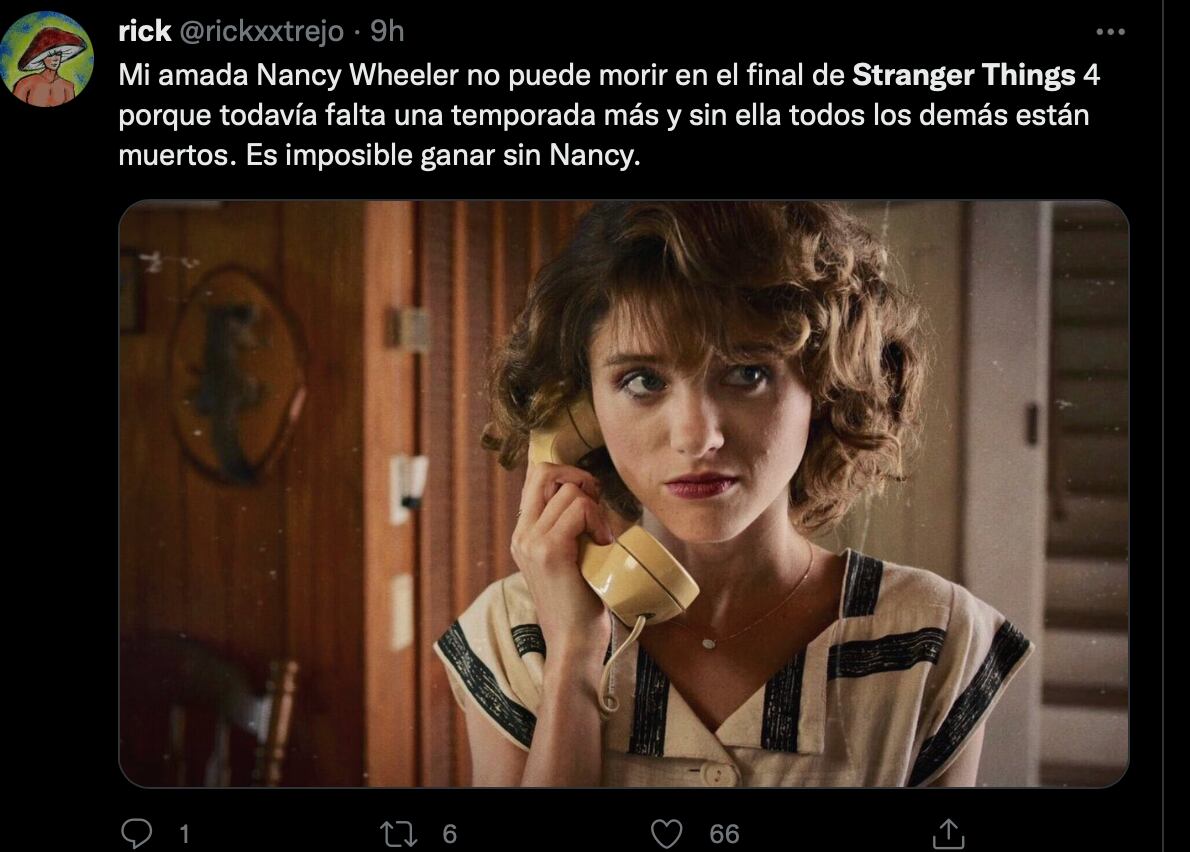Open the attached photo of the woman
Screen dimensions: 1190x852
click(x=623, y=493)
